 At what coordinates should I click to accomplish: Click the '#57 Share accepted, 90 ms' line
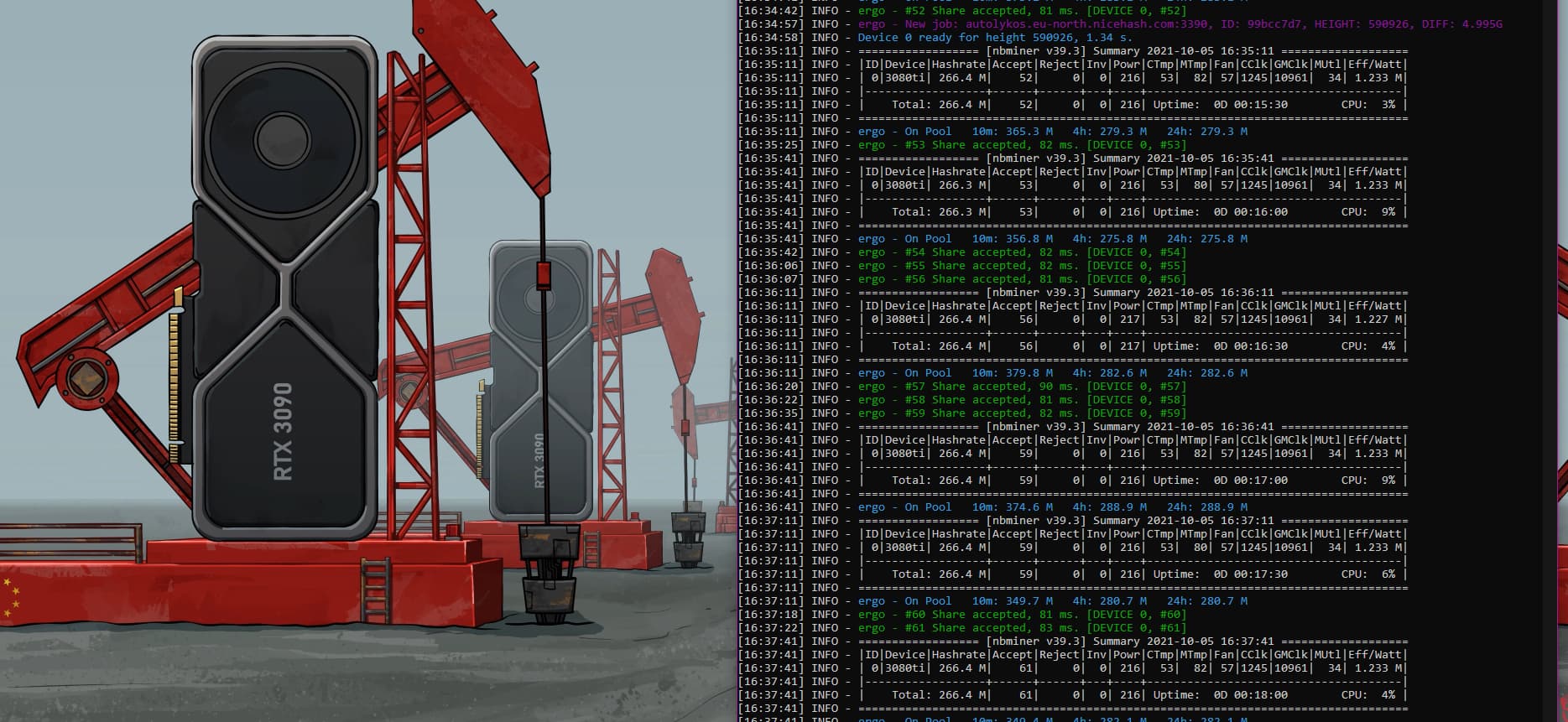pos(962,387)
